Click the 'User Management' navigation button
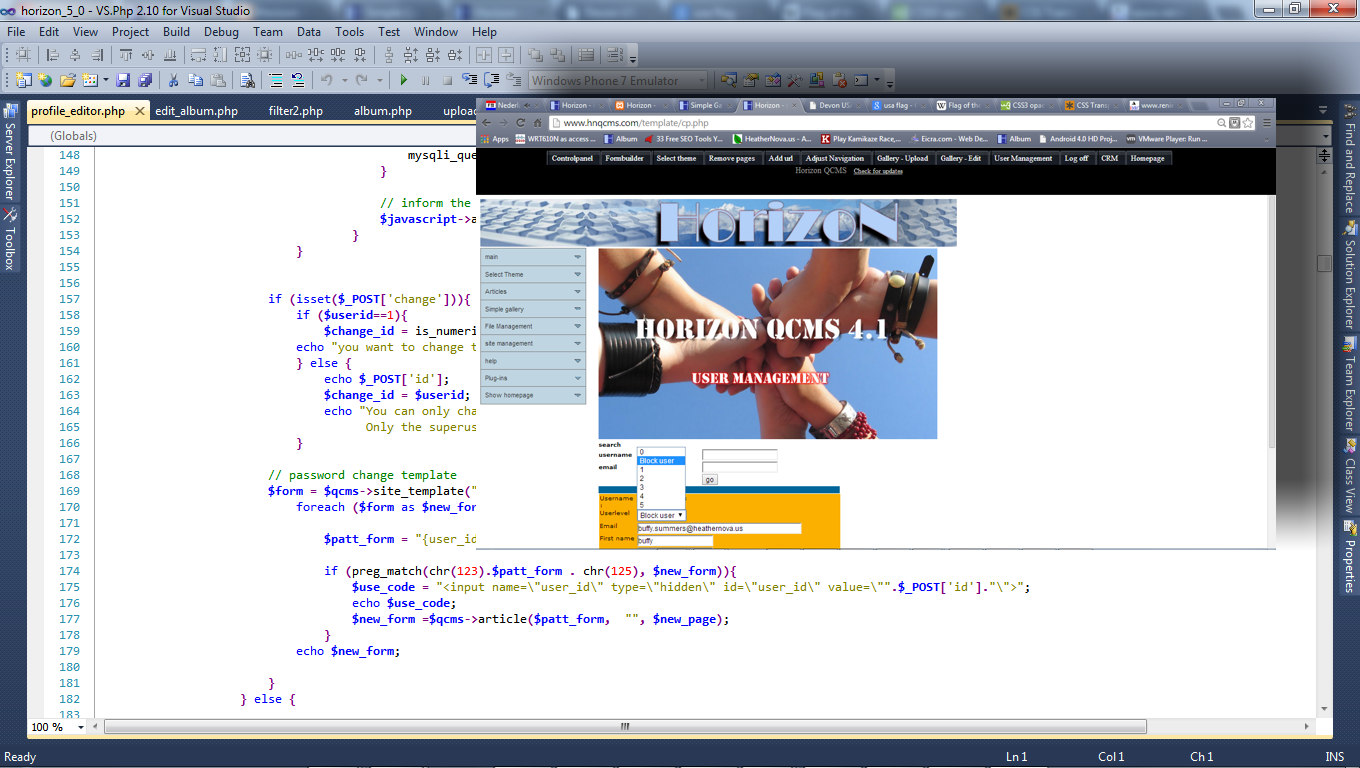Viewport: 1360px width, 768px height. click(x=1022, y=158)
